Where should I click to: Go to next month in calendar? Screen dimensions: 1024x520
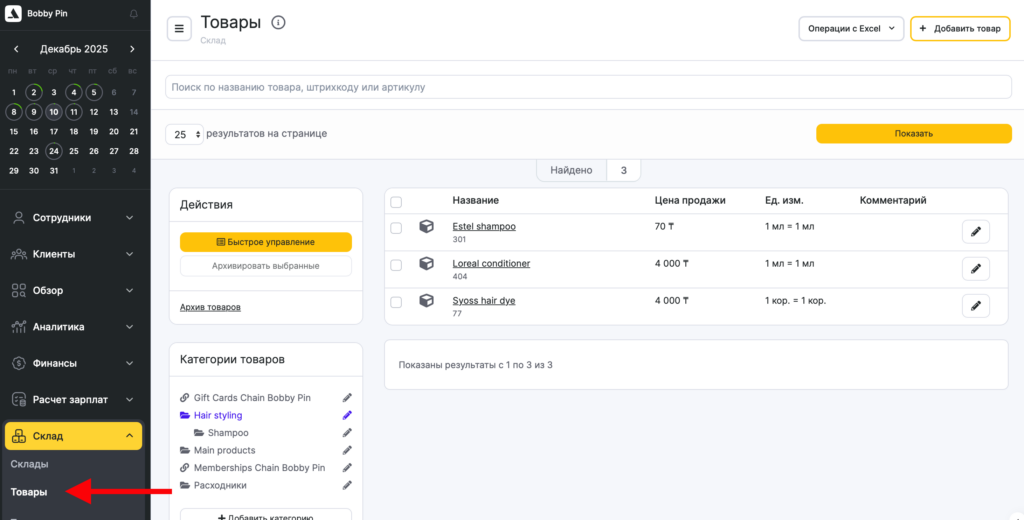pos(132,49)
